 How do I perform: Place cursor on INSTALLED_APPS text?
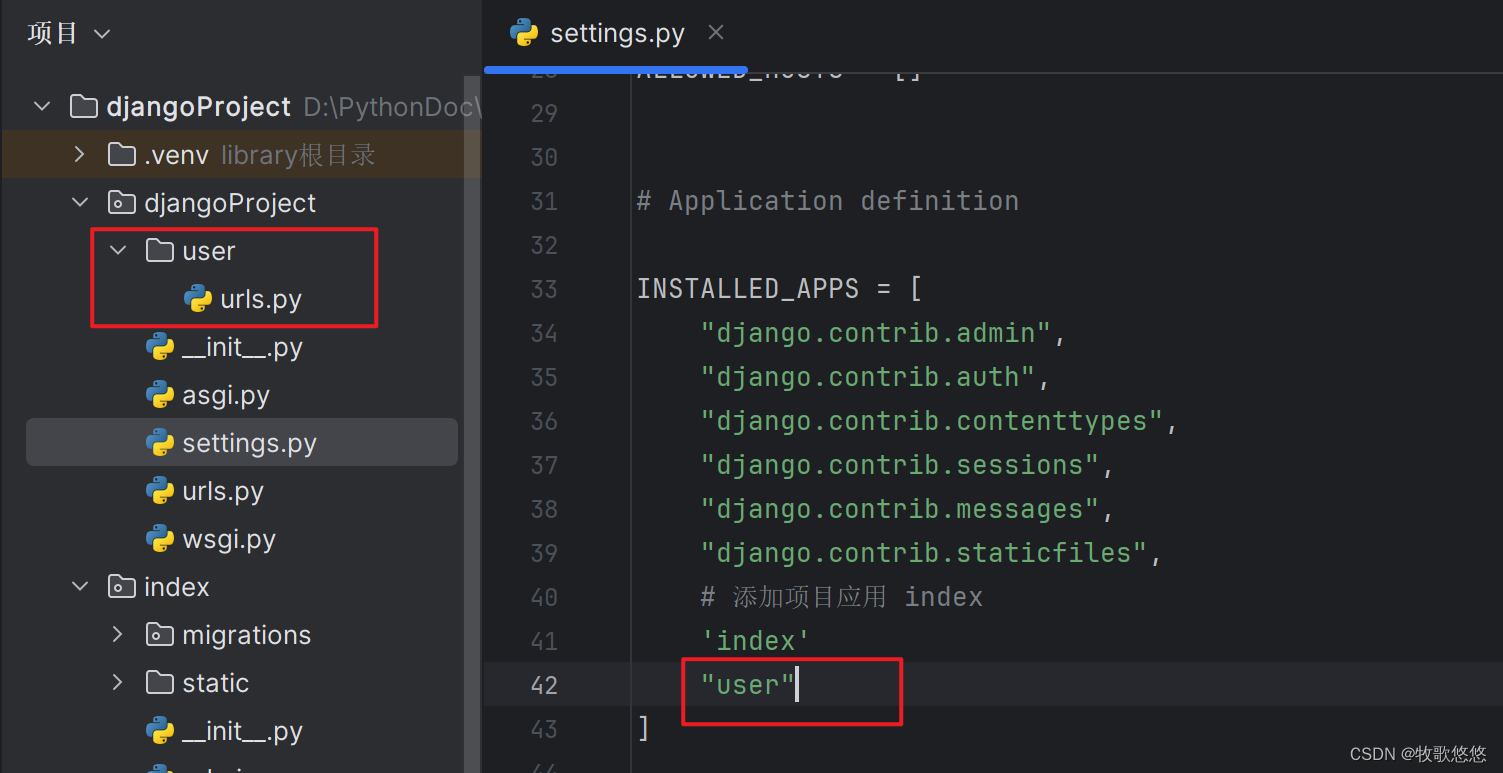748,289
